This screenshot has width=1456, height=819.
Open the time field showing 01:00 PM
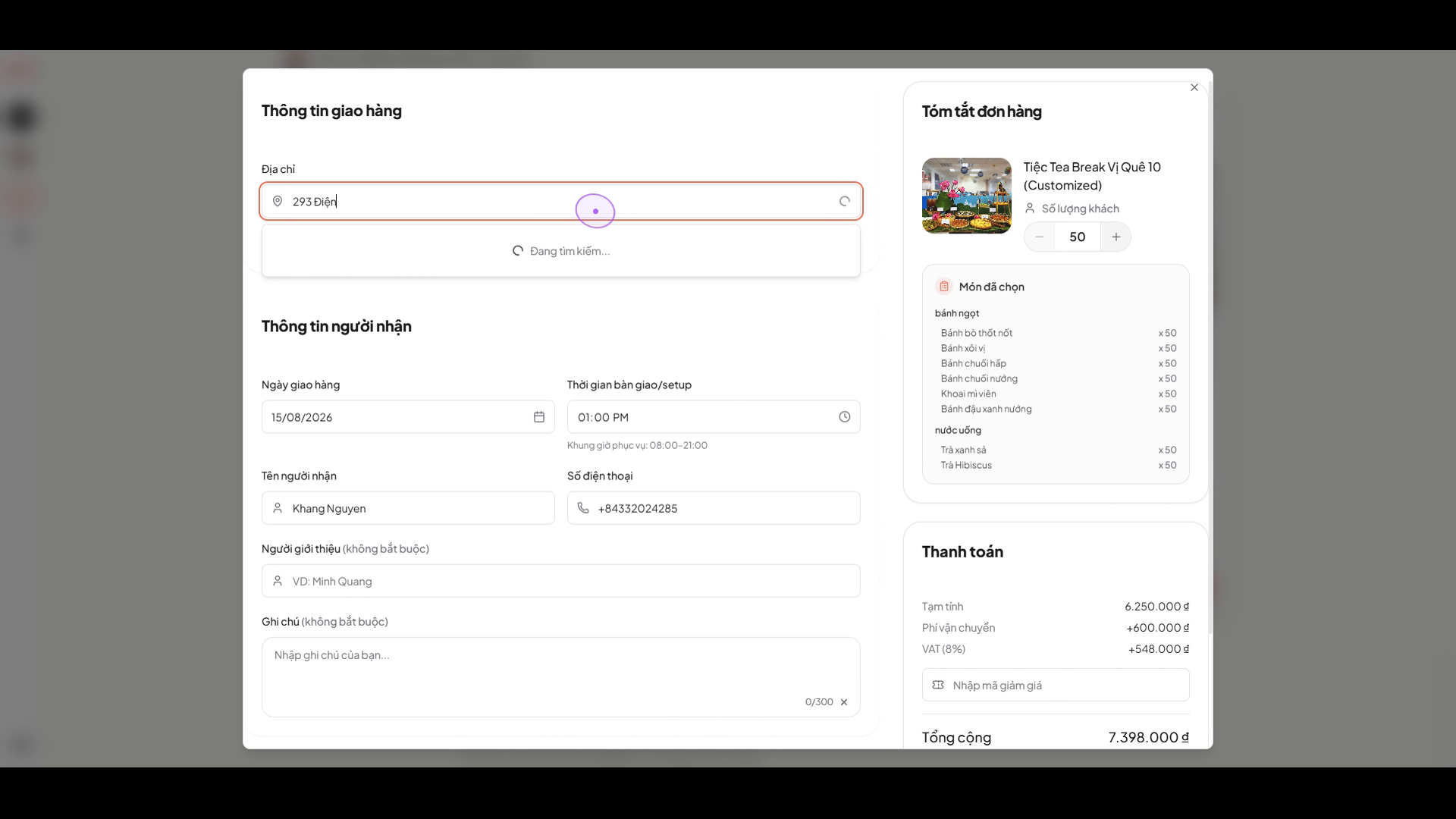714,417
